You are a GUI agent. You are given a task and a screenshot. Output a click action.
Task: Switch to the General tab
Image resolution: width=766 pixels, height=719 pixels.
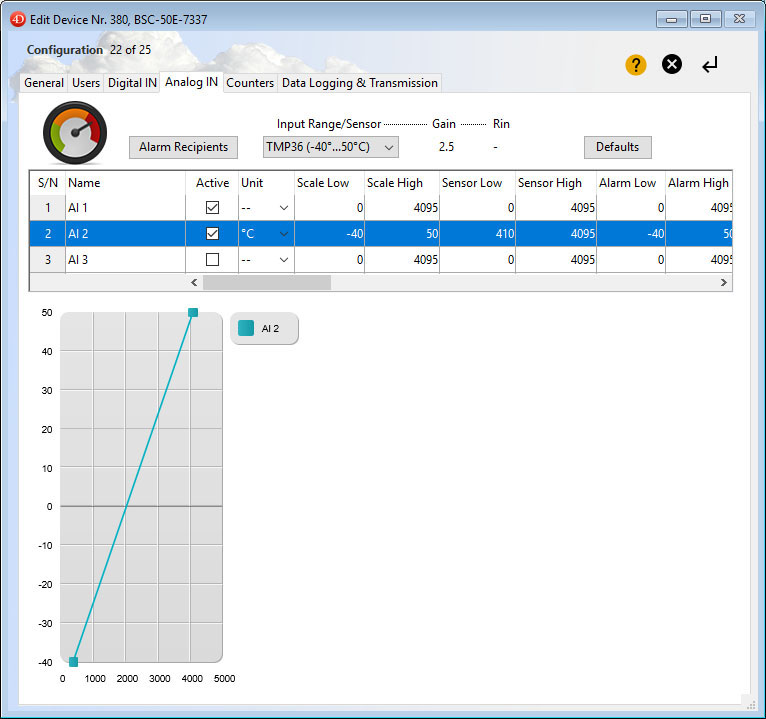click(44, 83)
